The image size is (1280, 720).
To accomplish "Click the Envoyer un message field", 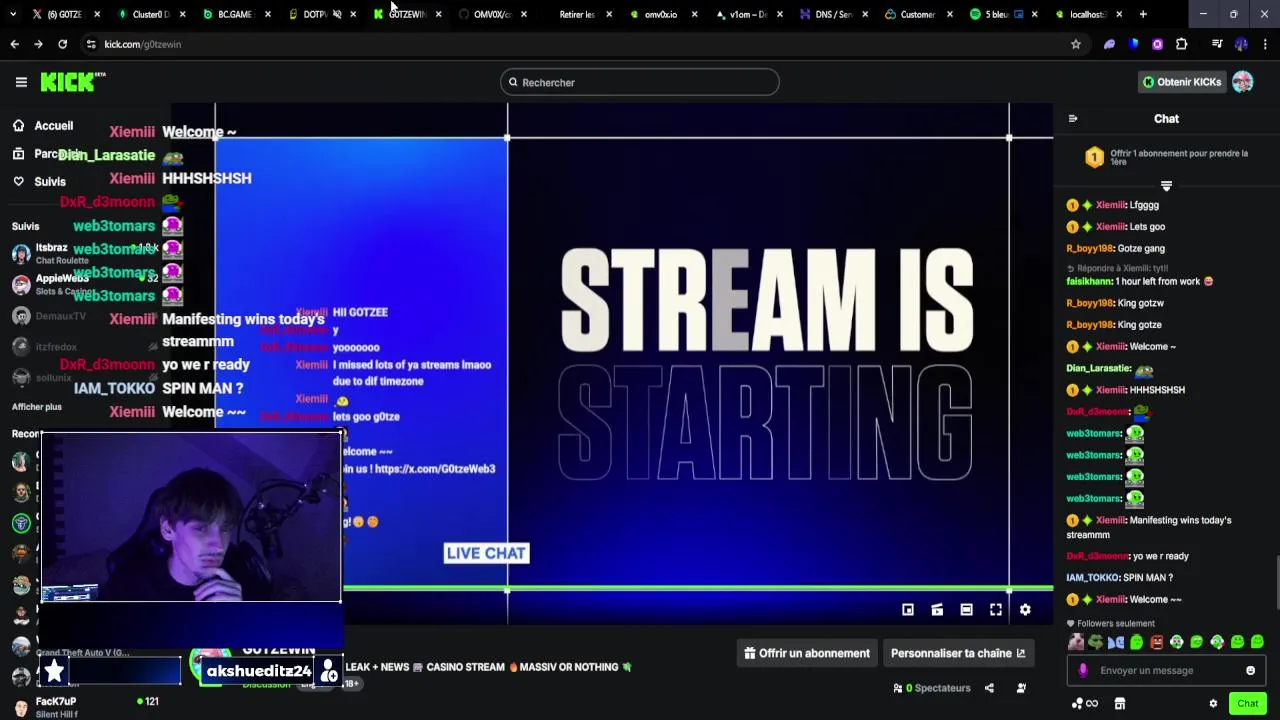I will 1166,670.
